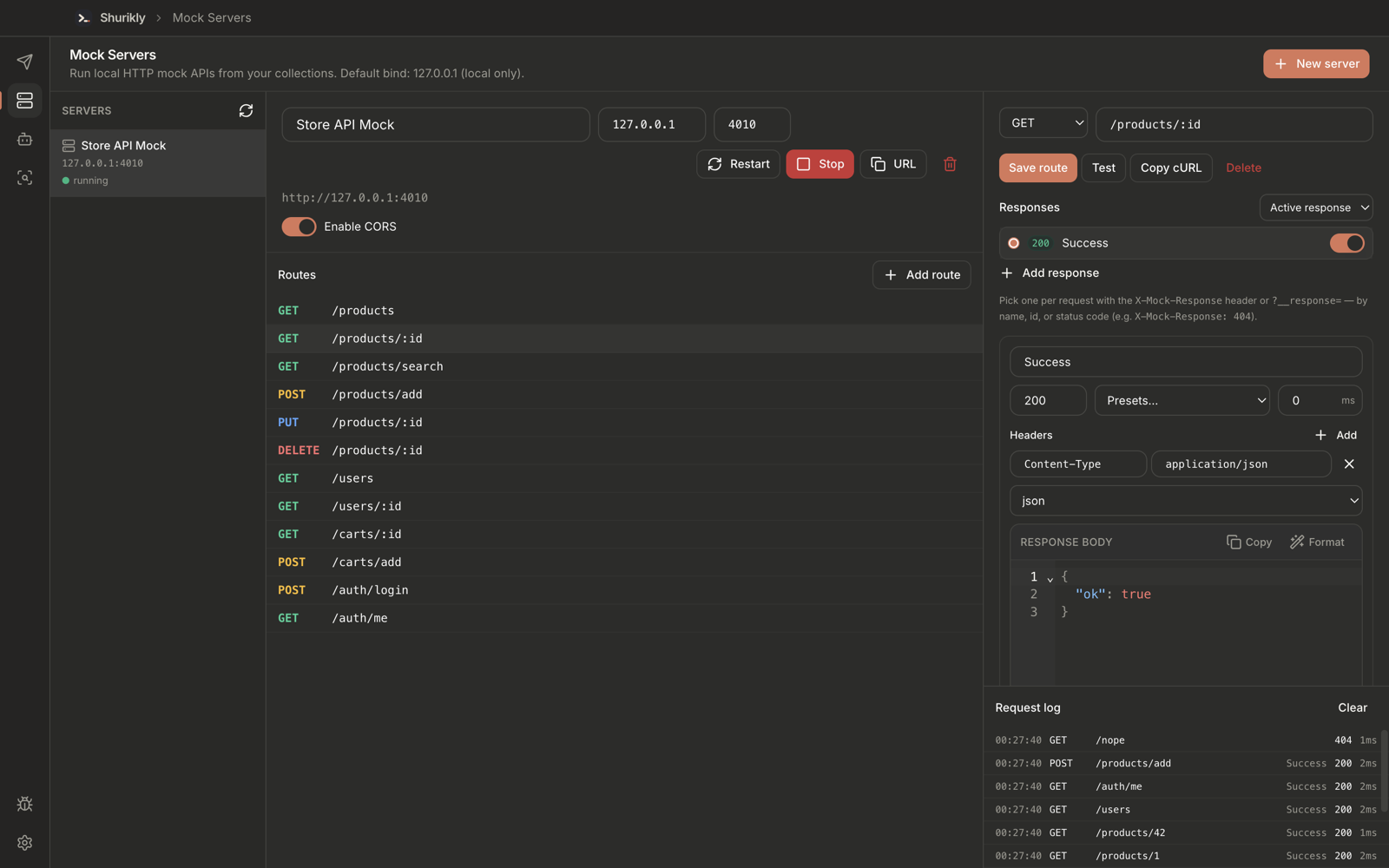Viewport: 1389px width, 868px height.
Task: Format the response body JSON
Action: (x=1317, y=542)
